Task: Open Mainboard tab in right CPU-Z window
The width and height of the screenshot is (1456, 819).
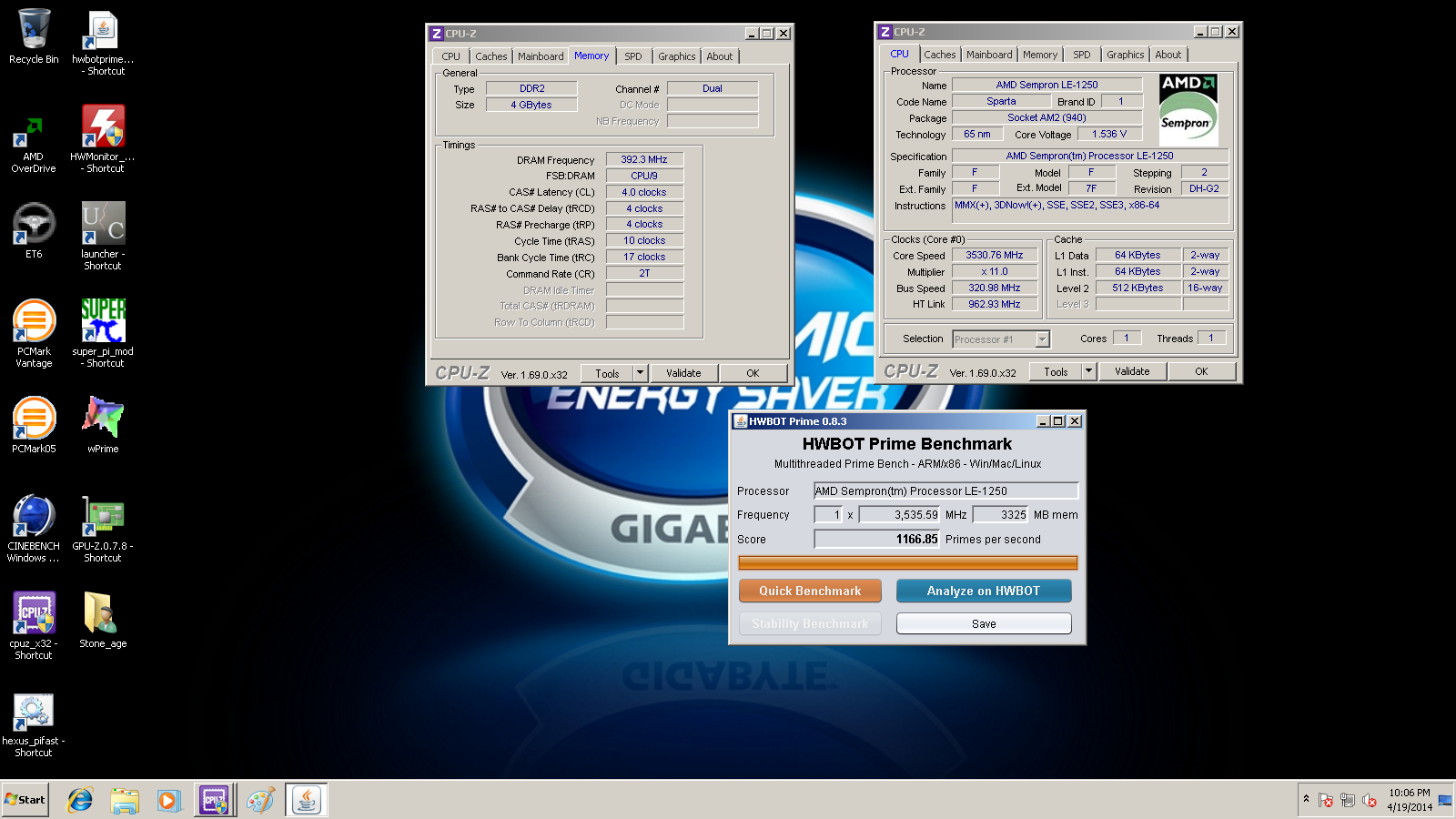Action: click(989, 55)
